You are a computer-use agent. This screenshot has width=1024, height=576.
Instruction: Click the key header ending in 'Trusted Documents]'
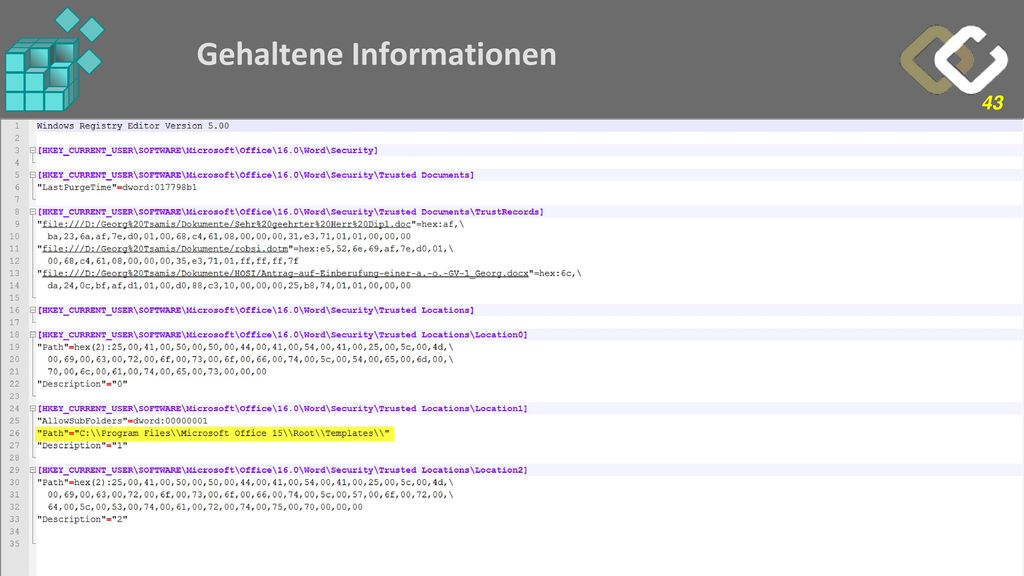click(256, 175)
